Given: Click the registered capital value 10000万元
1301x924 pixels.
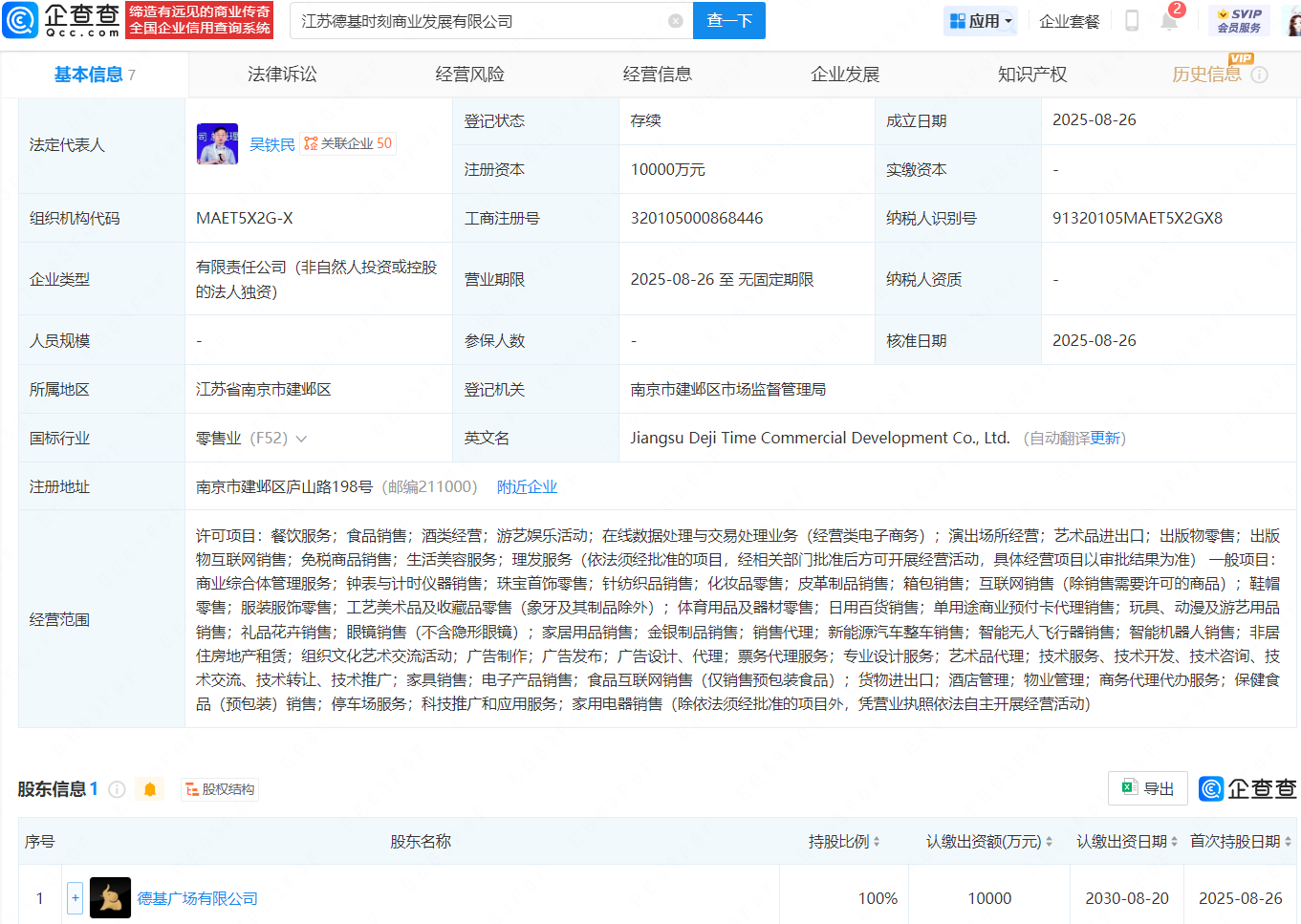Looking at the screenshot, I should [668, 170].
